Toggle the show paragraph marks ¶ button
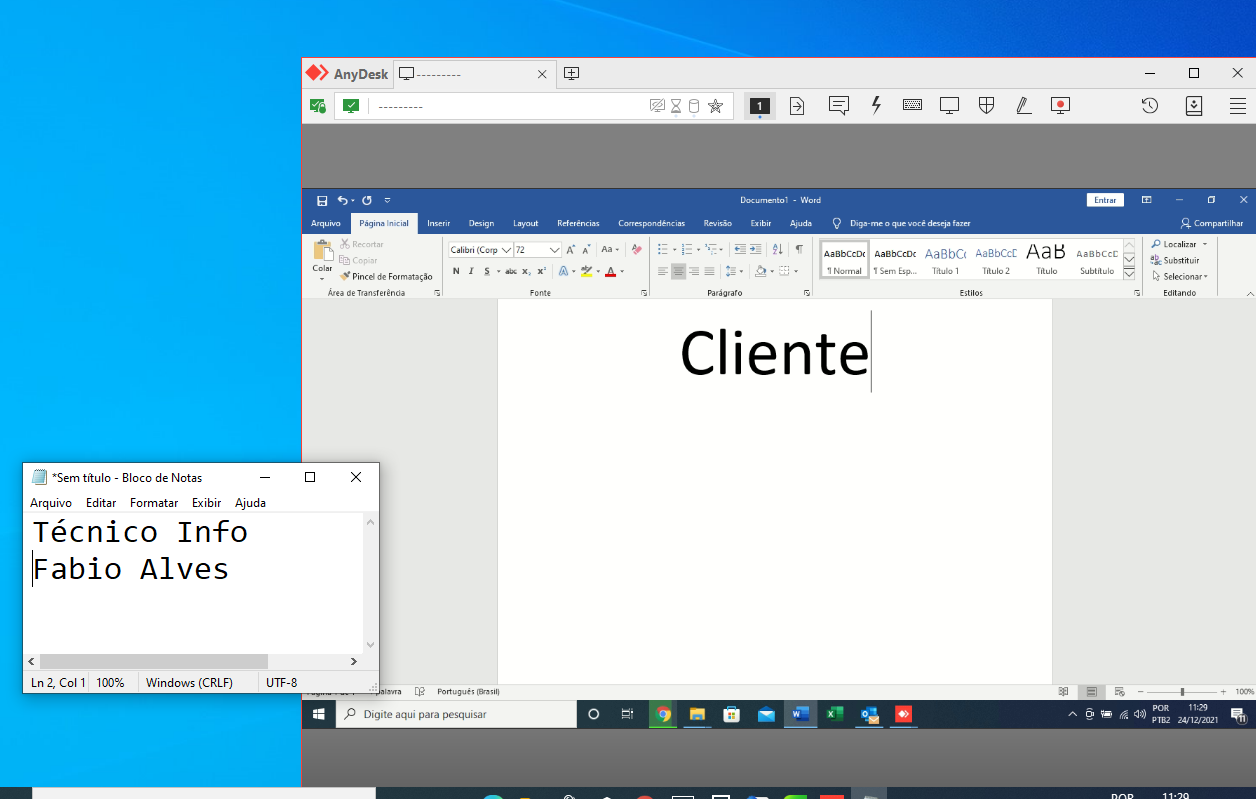The image size is (1256, 799). (799, 249)
